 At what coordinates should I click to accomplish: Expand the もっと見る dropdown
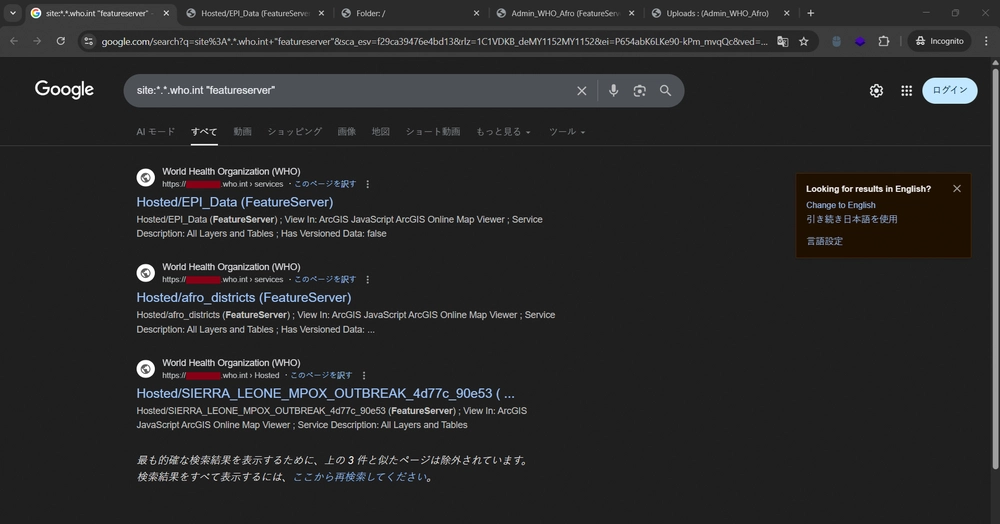coord(503,131)
